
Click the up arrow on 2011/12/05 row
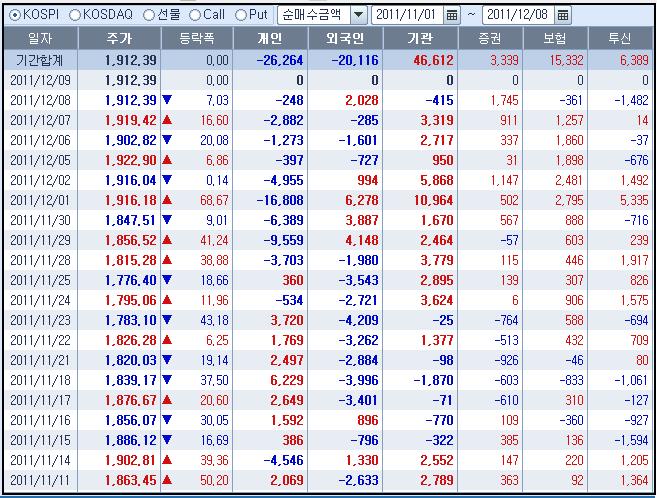pyautogui.click(x=167, y=160)
